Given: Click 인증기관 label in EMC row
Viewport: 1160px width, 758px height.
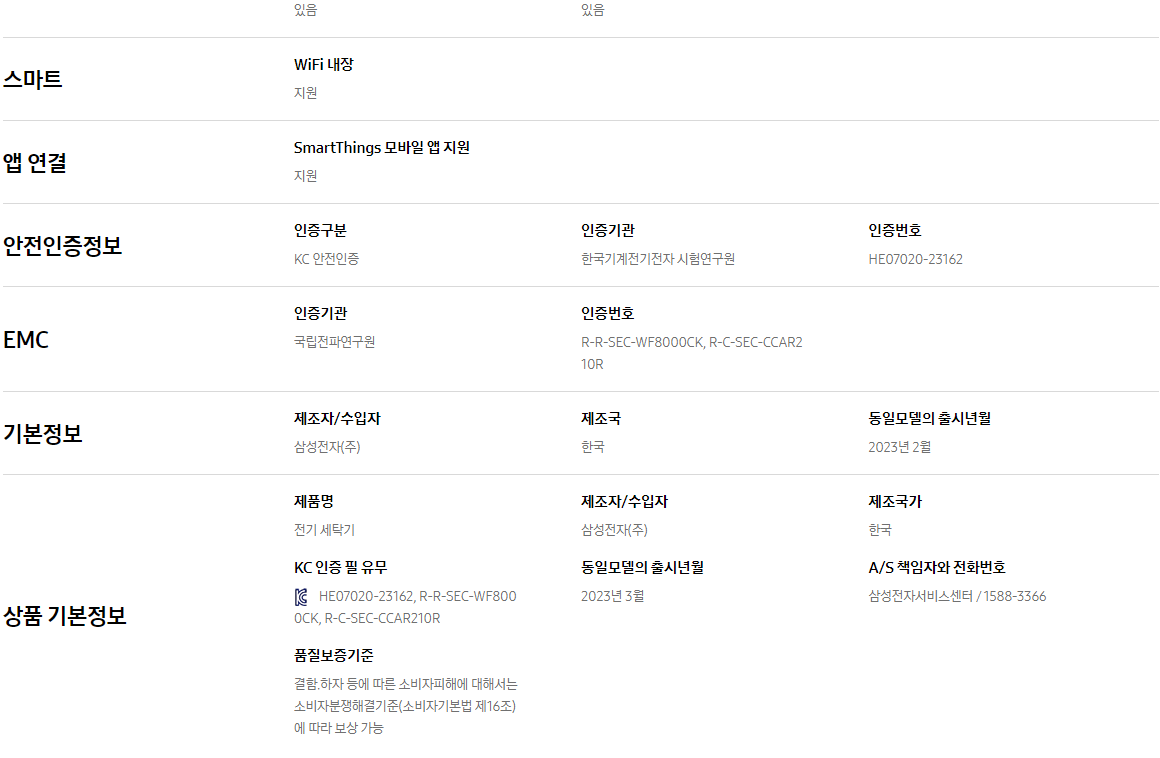Looking at the screenshot, I should pos(320,313).
